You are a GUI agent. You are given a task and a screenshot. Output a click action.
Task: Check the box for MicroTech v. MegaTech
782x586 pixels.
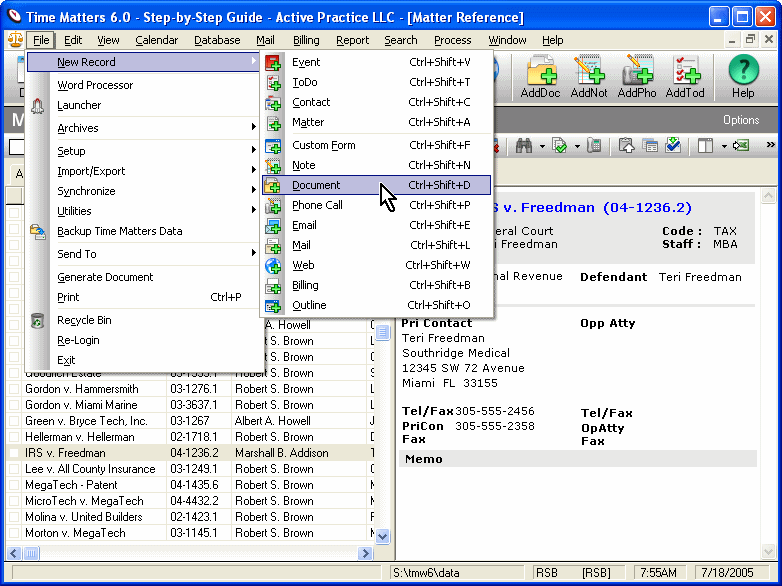point(14,501)
